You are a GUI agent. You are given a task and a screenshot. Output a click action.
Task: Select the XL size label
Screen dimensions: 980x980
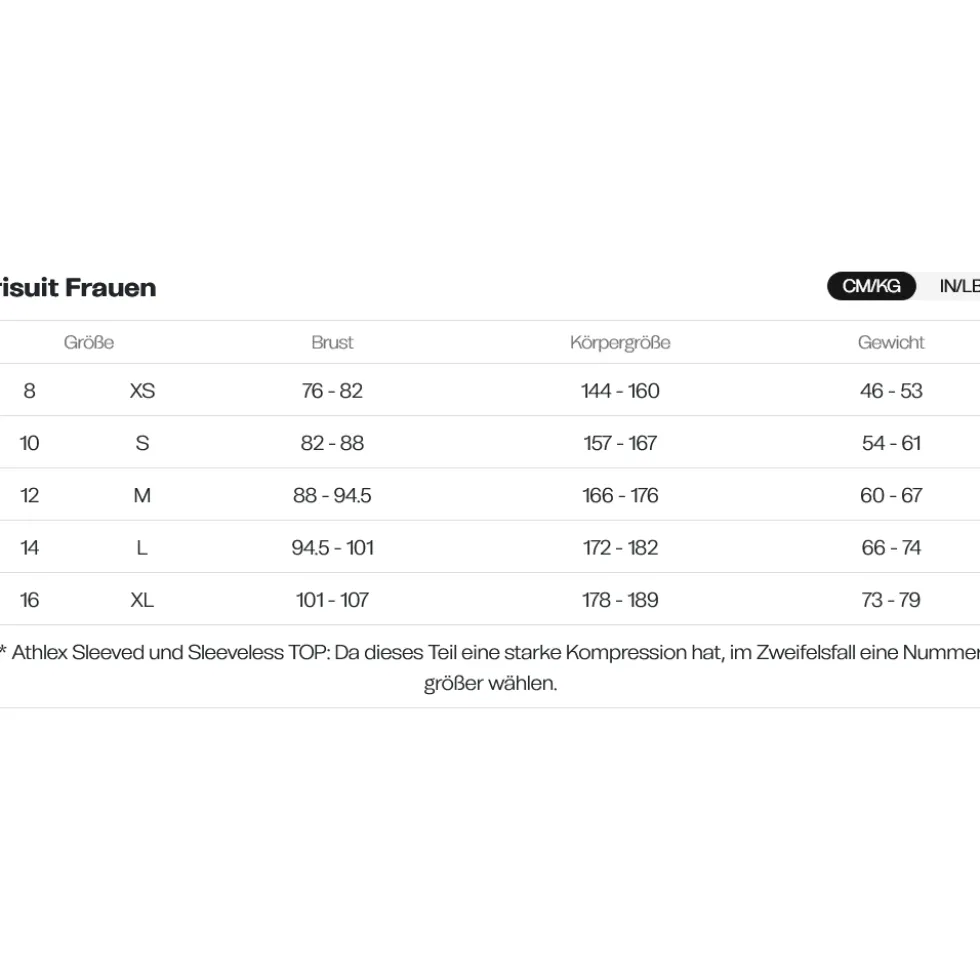pyautogui.click(x=142, y=600)
